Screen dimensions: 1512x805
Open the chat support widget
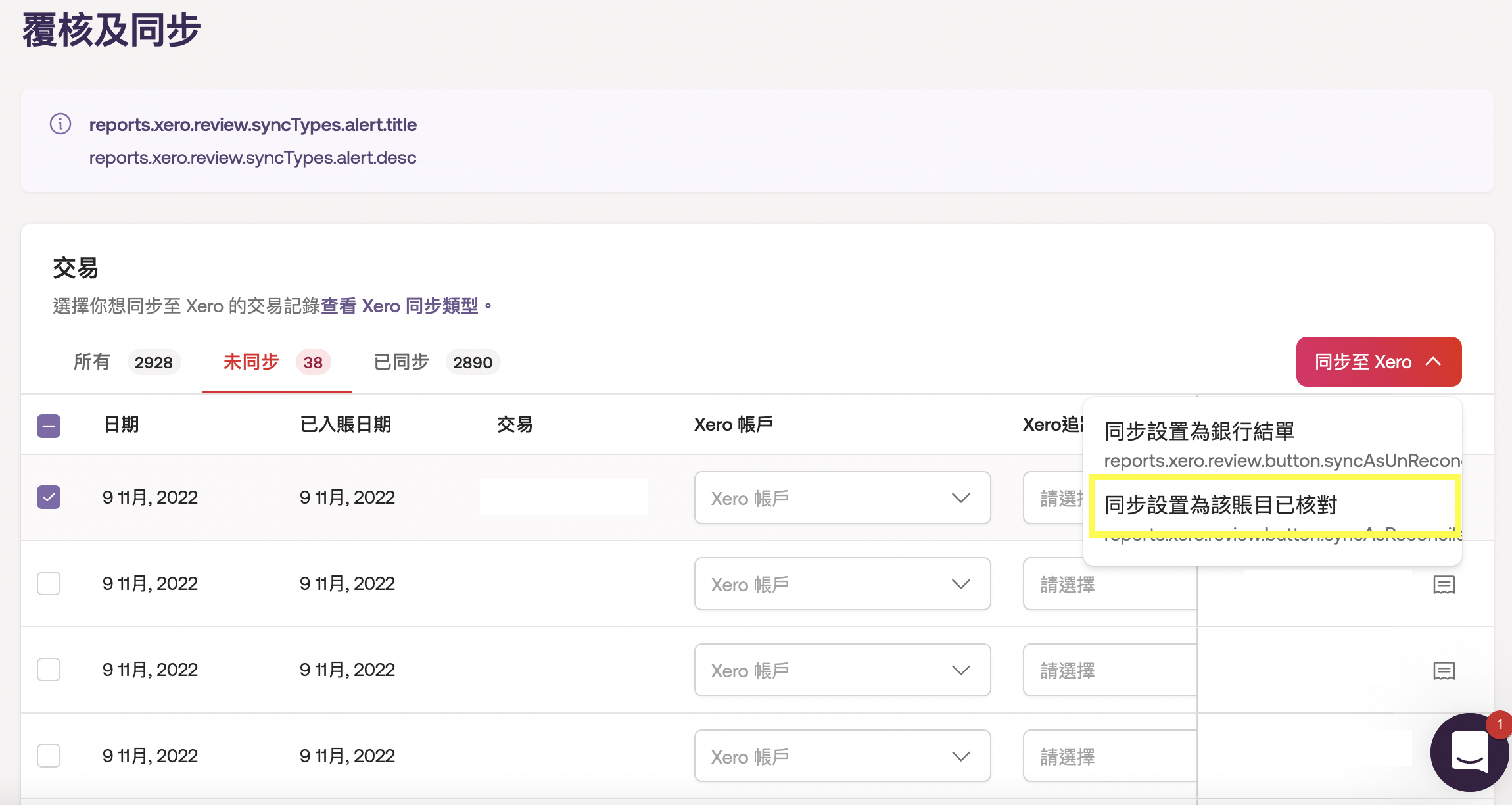1469,751
